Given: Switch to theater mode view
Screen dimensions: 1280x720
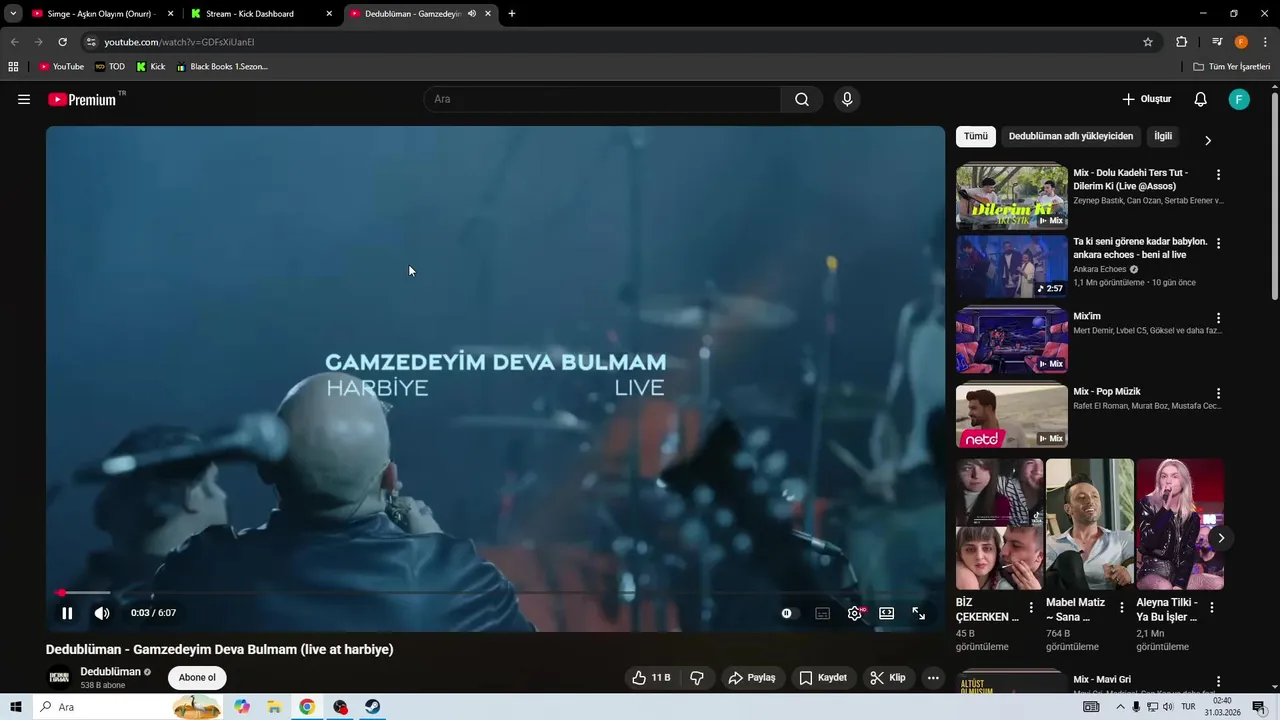Looking at the screenshot, I should coord(886,613).
